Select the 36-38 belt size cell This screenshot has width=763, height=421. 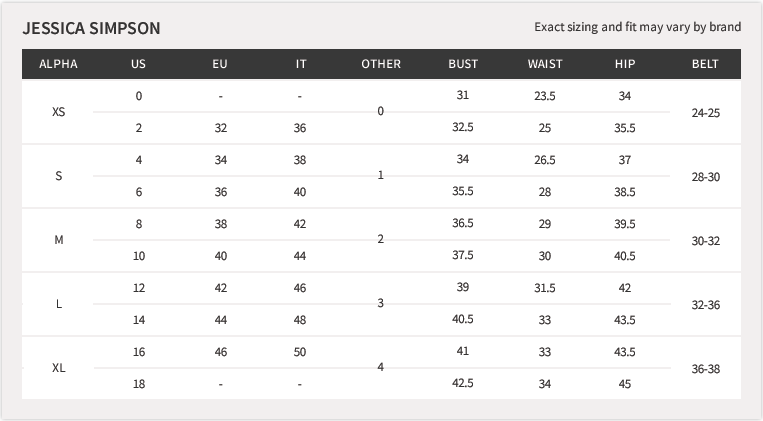point(705,368)
